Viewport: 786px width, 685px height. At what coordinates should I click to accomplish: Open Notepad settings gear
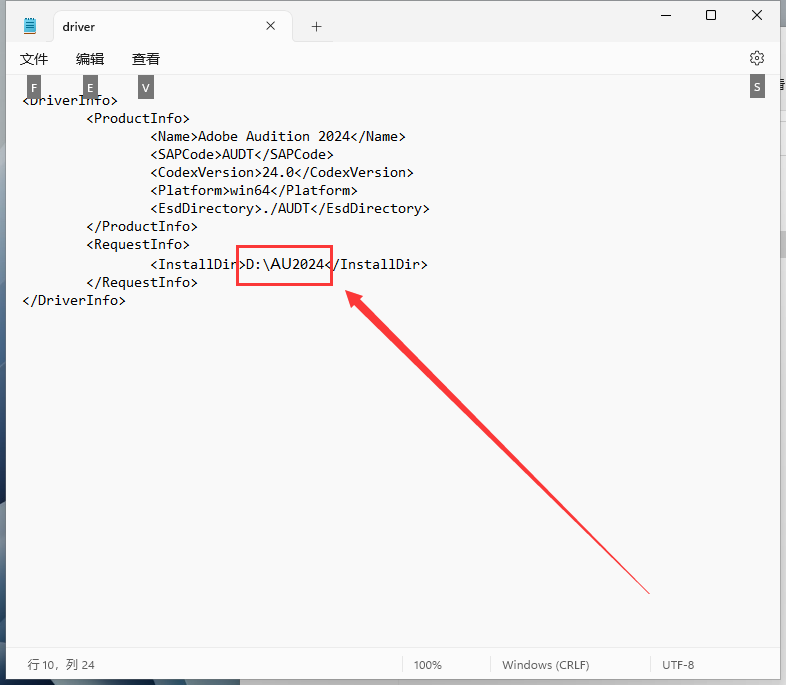756,58
